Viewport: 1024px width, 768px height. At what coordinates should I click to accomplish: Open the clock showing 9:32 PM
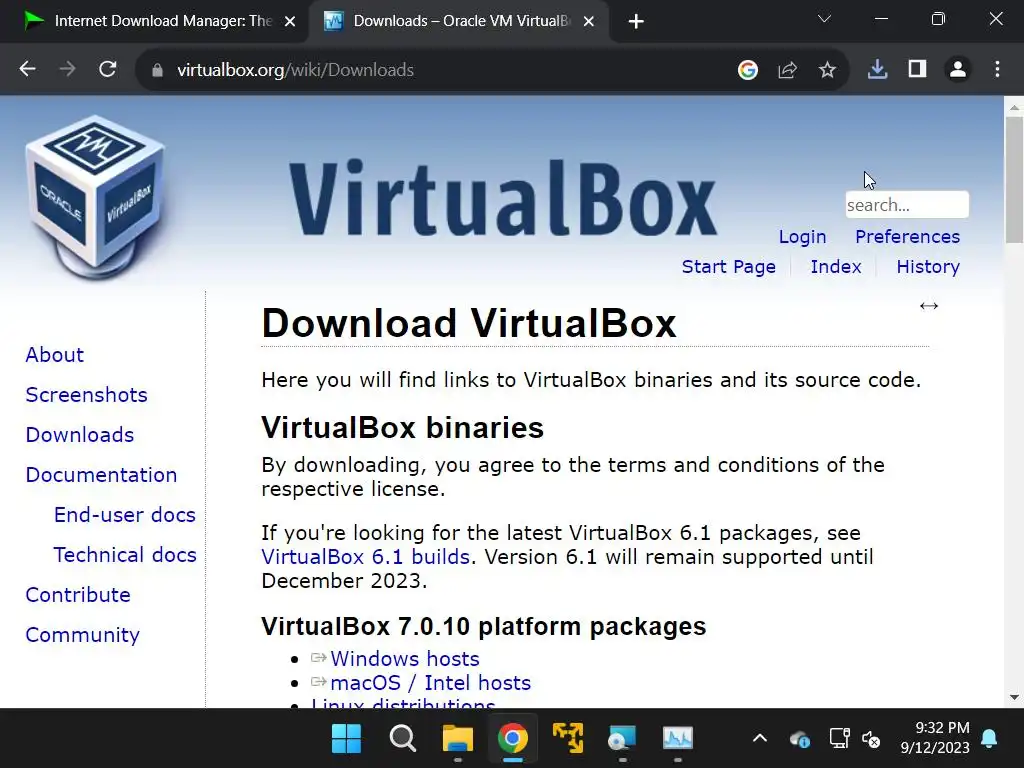[x=935, y=737]
